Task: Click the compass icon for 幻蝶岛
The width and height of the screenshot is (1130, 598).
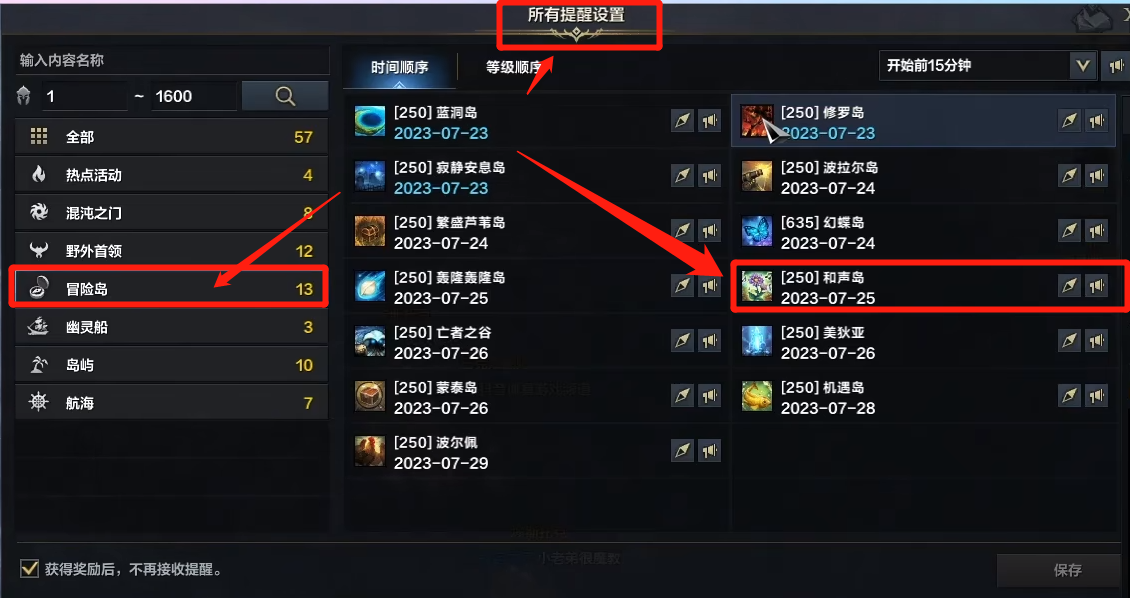Action: pos(1069,231)
